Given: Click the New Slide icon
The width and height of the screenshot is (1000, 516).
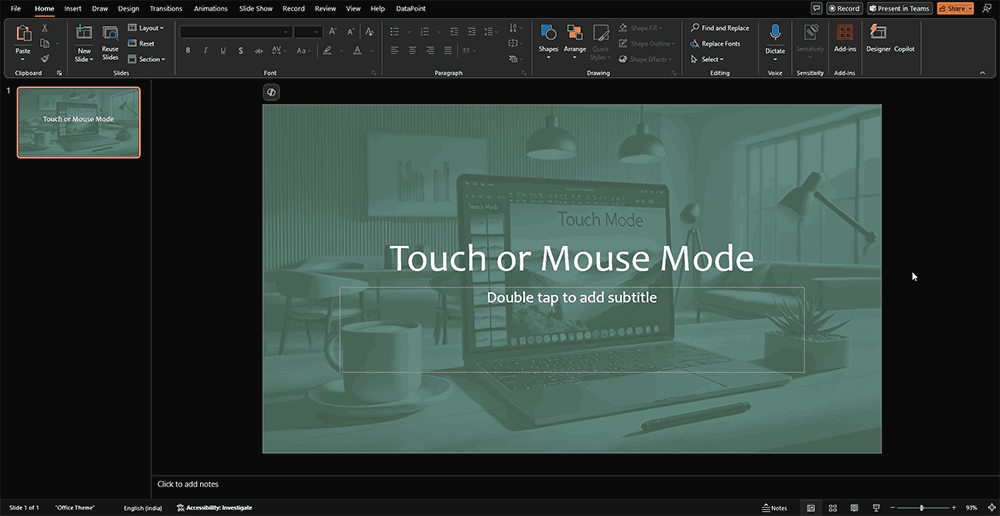Looking at the screenshot, I should pos(84,33).
